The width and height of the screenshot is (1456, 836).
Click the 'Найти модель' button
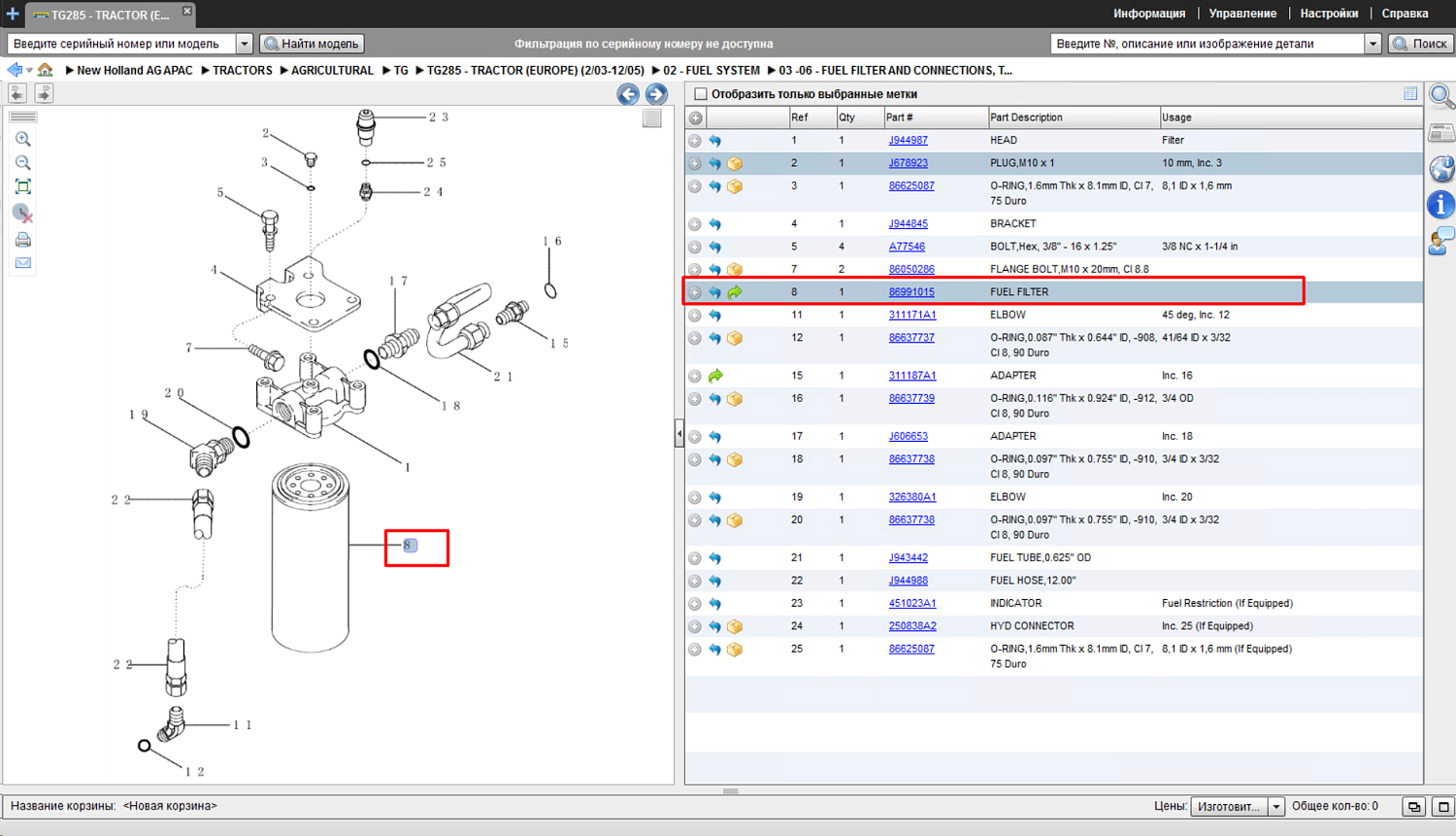pyautogui.click(x=313, y=44)
